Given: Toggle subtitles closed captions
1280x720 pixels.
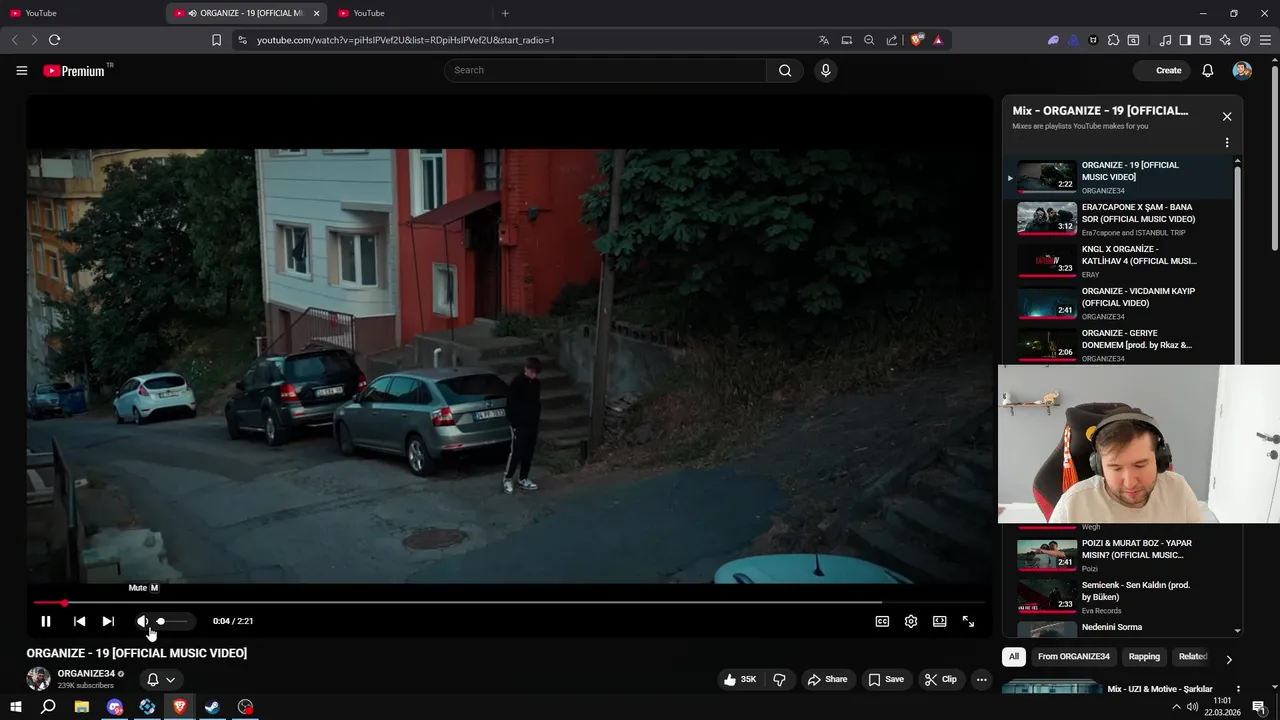Looking at the screenshot, I should [882, 621].
